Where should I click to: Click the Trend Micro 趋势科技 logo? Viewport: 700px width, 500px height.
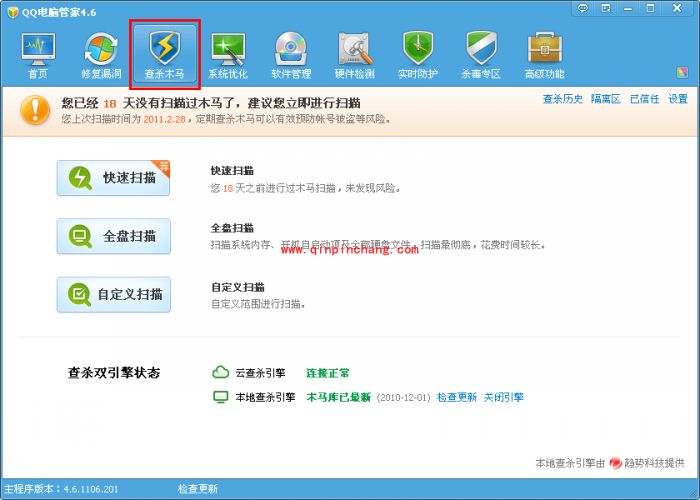[616, 463]
